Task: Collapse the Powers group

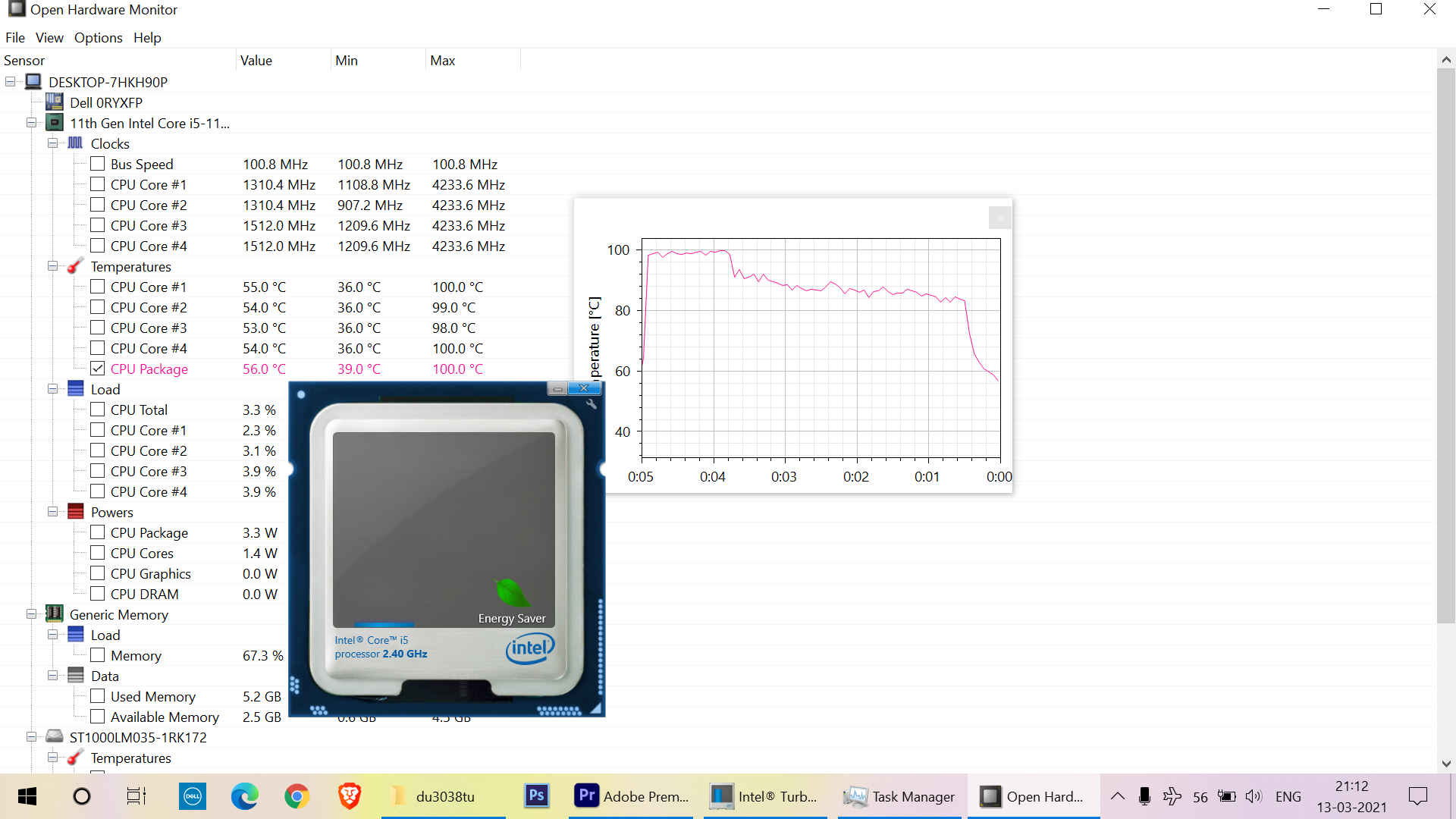Action: (52, 511)
